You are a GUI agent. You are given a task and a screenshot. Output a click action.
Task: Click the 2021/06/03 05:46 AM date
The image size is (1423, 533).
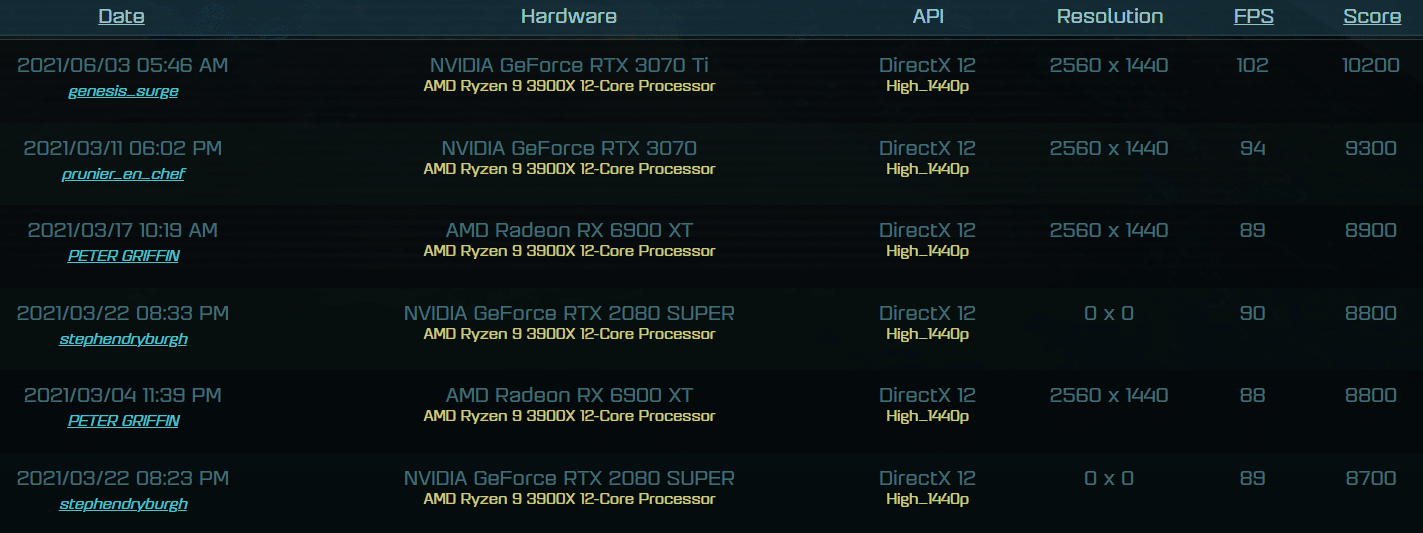pyautogui.click(x=123, y=65)
